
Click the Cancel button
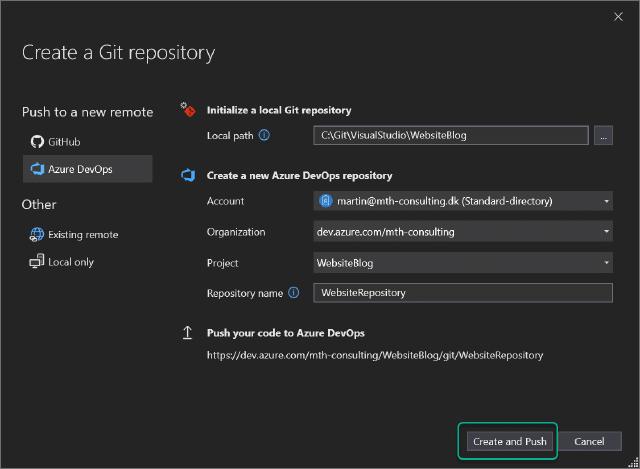point(589,441)
